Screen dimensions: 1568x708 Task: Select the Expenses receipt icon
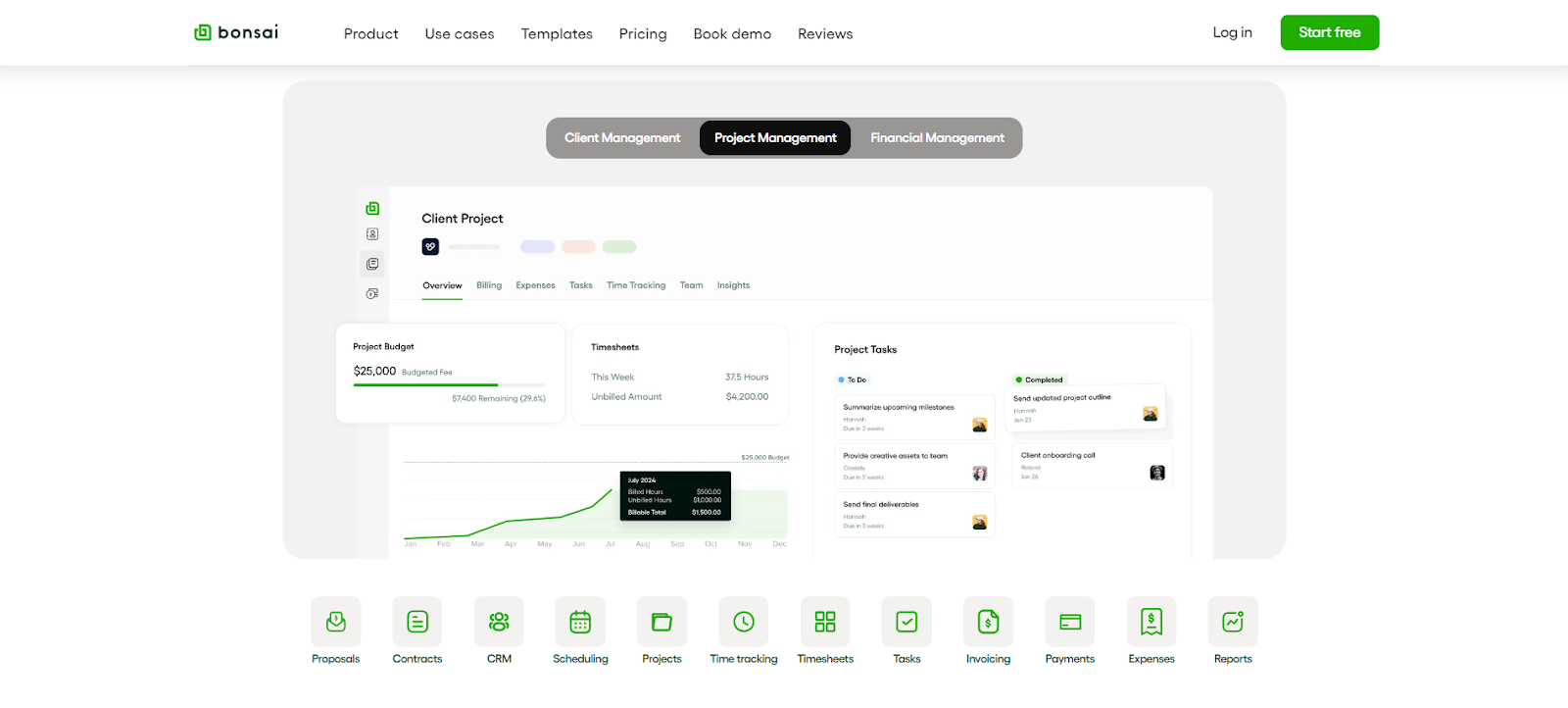coord(1151,622)
